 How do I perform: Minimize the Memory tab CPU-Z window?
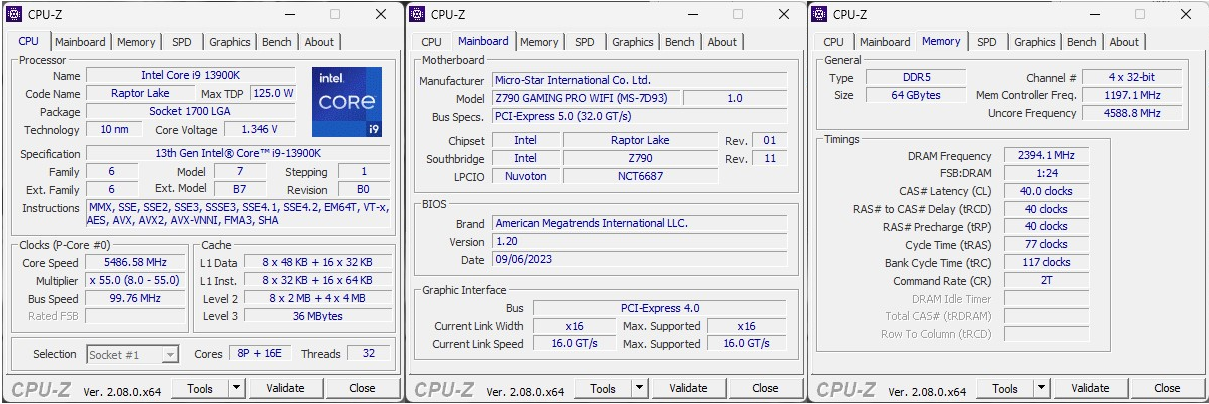tap(1094, 14)
